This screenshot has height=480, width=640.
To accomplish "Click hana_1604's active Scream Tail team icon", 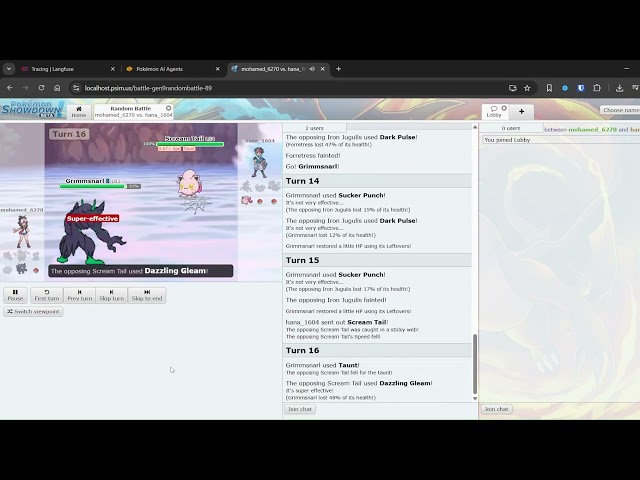I will pyautogui.click(x=246, y=200).
